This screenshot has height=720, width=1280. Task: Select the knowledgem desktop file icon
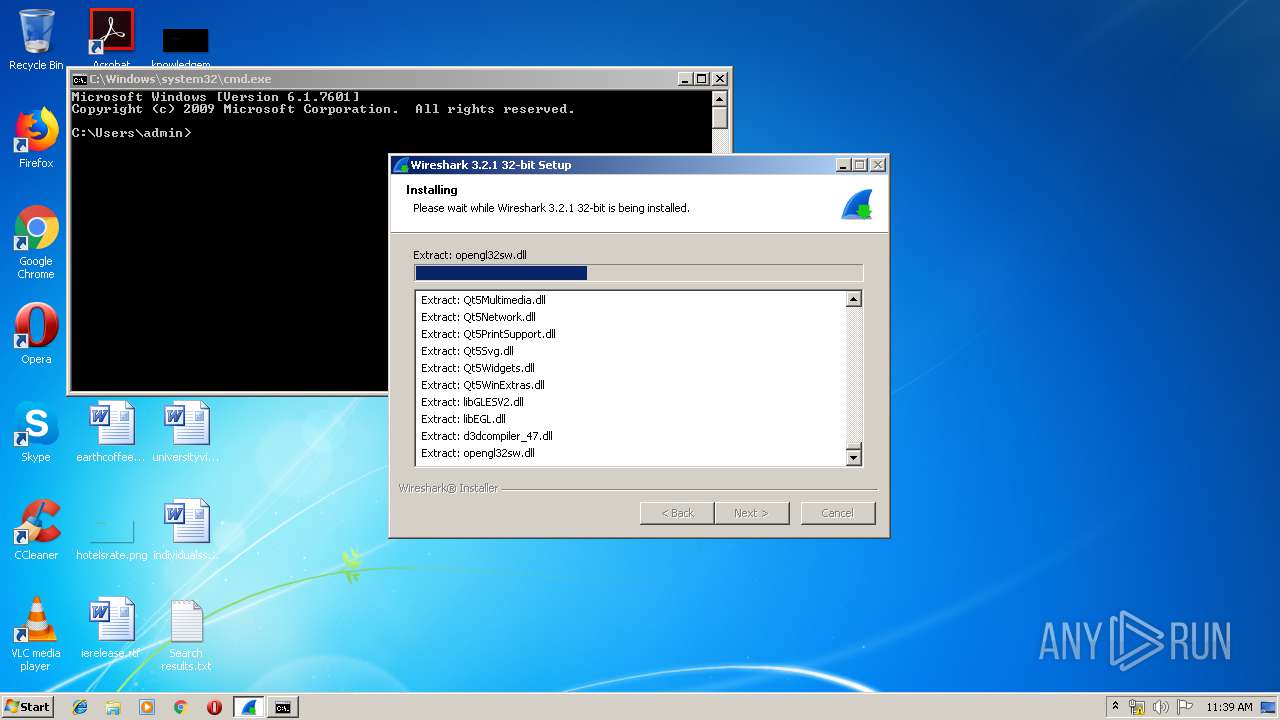(186, 46)
